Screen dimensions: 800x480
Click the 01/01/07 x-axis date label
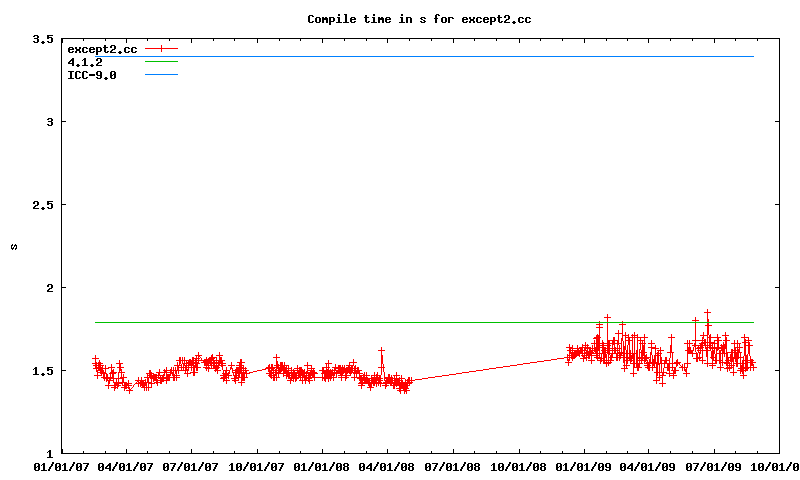[x=61, y=466]
